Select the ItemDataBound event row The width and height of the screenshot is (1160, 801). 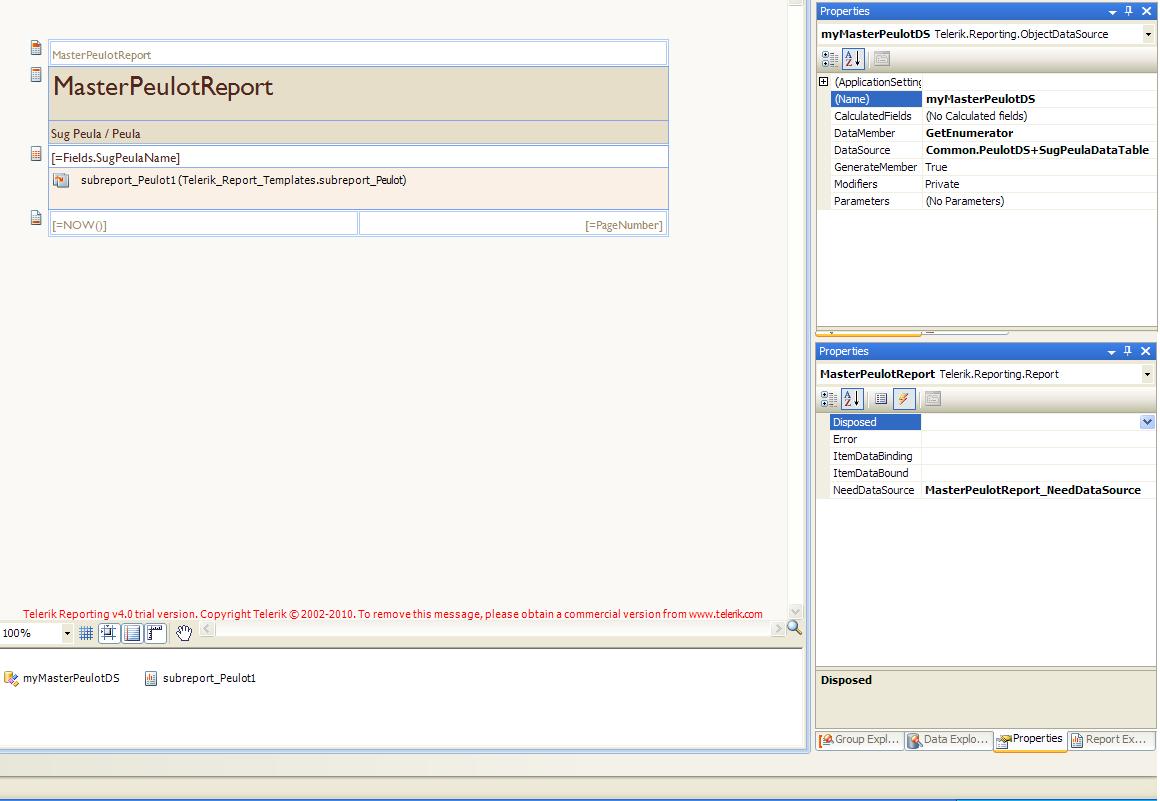[x=993, y=473]
